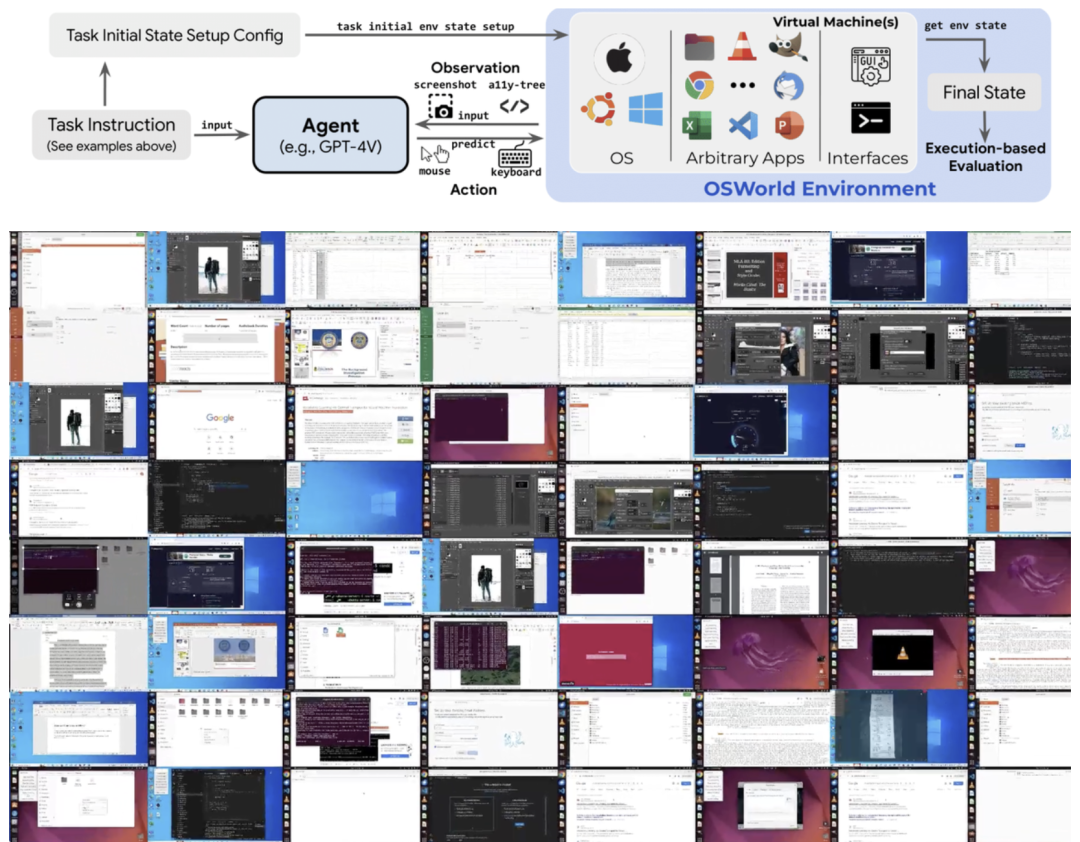
Task: Click the Agent (e.g., GPT-4V) box
Action: (x=330, y=136)
